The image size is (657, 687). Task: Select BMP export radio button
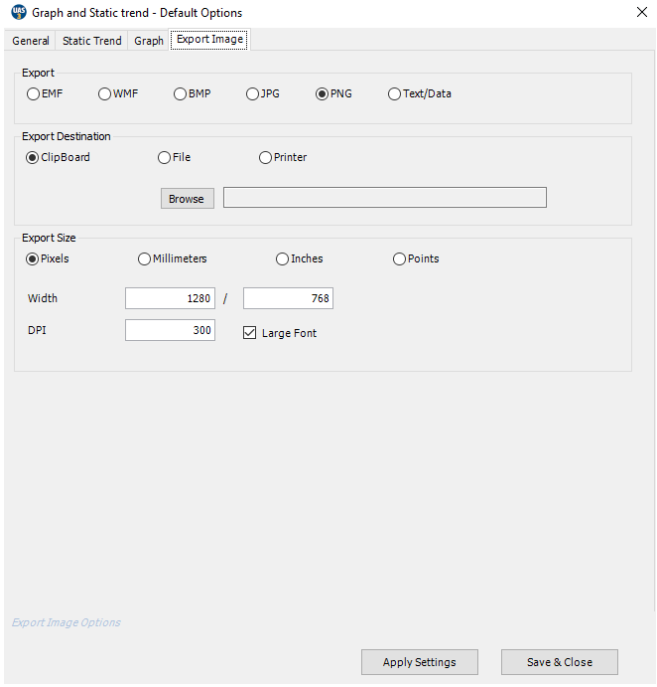(x=180, y=94)
